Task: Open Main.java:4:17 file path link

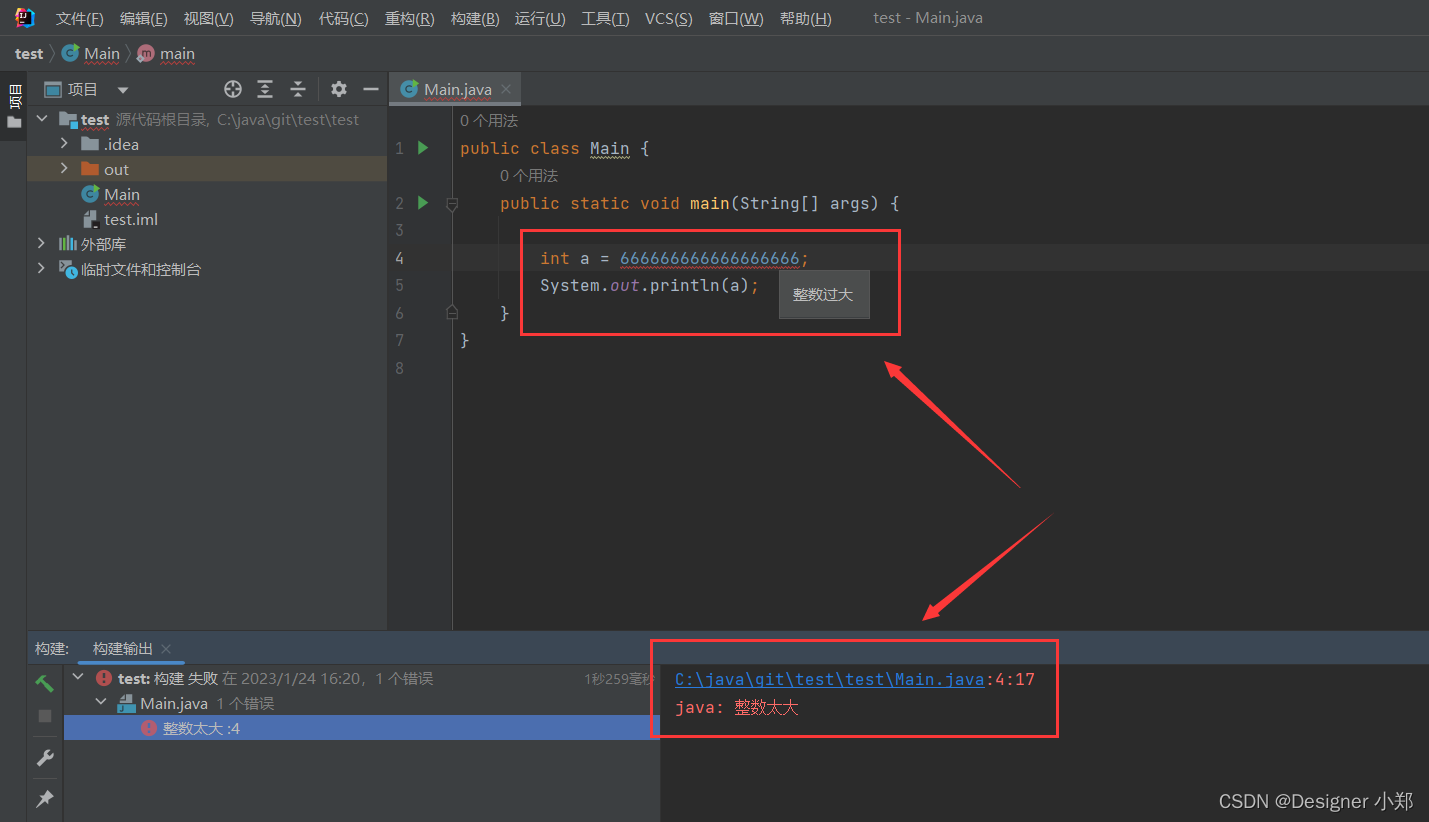Action: [830, 679]
